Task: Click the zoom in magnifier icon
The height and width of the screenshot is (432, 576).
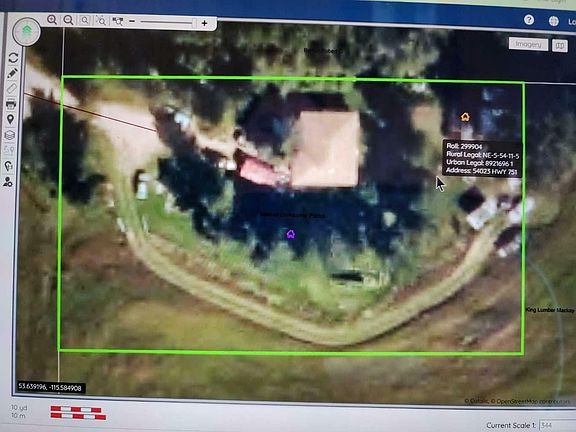Action: tap(52, 19)
